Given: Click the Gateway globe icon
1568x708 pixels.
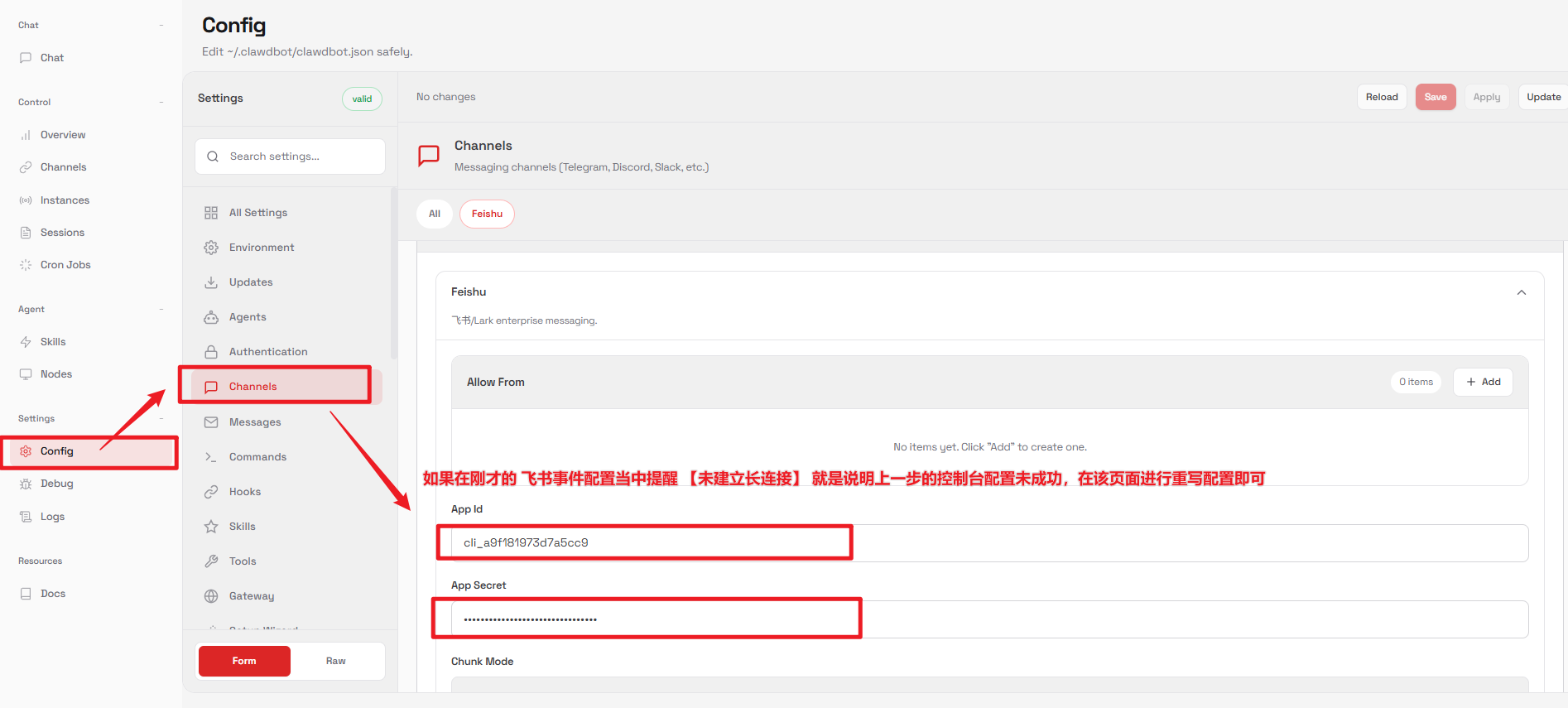Looking at the screenshot, I should tap(211, 596).
